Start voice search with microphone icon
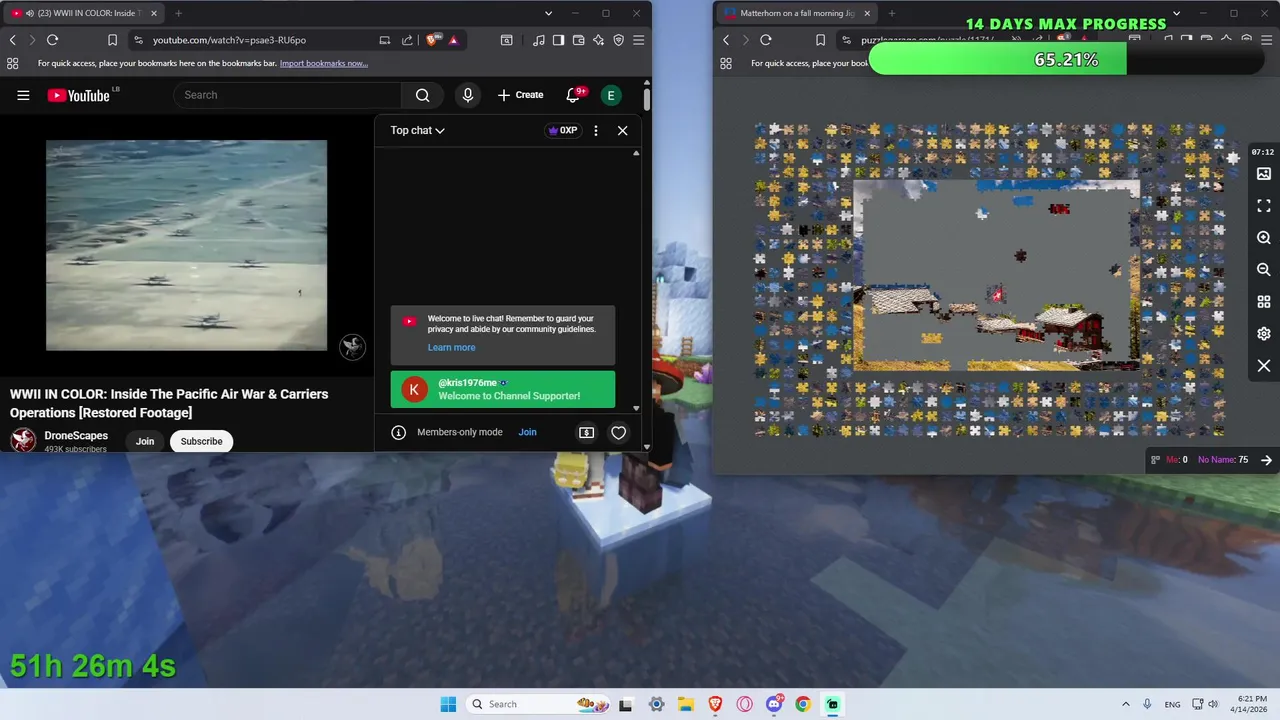The height and width of the screenshot is (720, 1280). coord(467,95)
